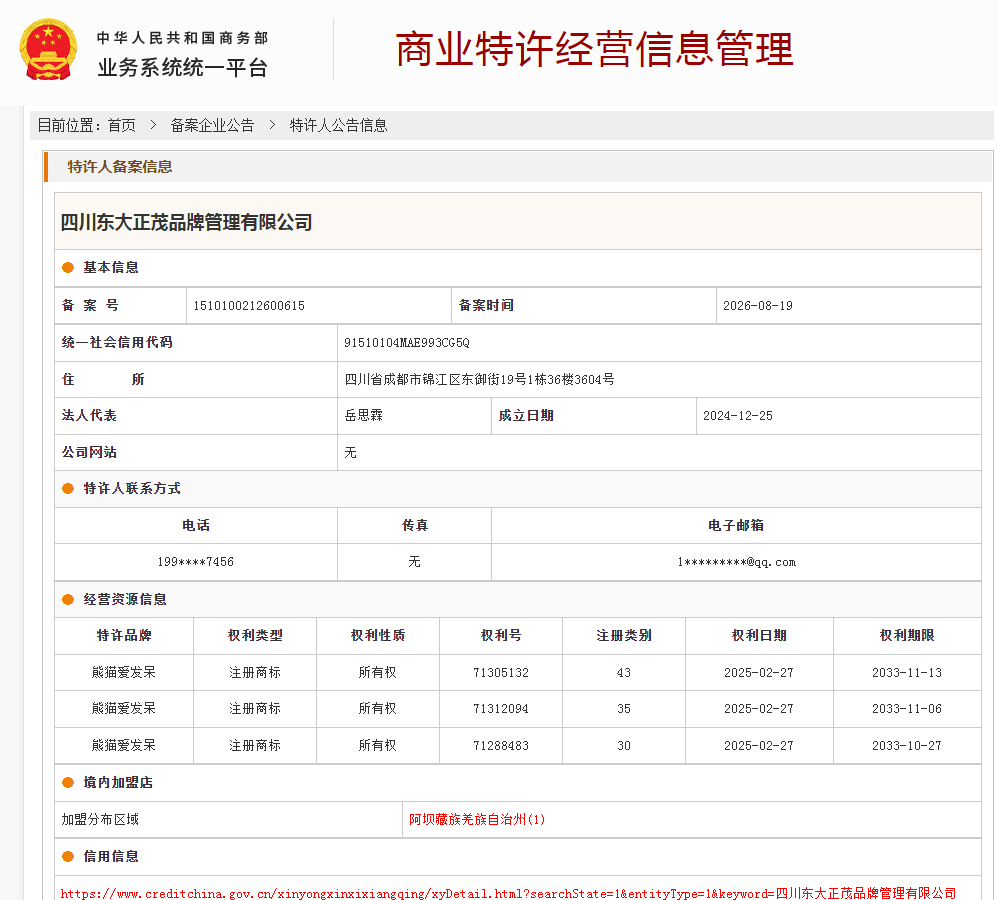Viewport: 998px width, 900px height.
Task: Click 特许人联系方式 section header
Action: [x=132, y=488]
